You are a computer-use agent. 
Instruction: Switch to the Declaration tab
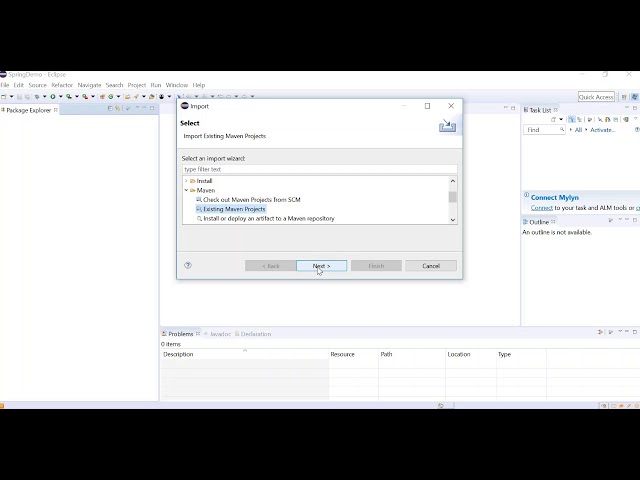253,334
